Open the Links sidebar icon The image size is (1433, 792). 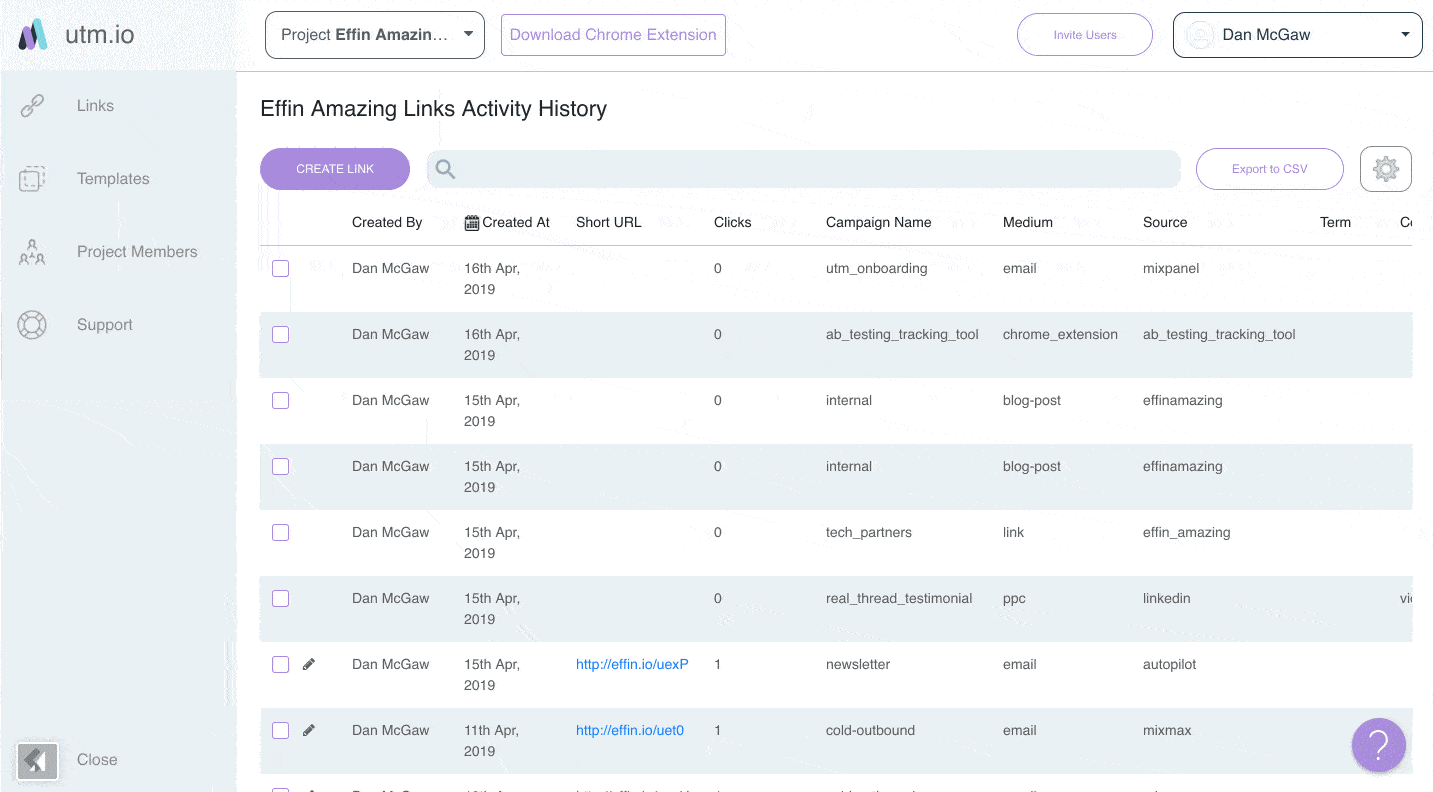[x=33, y=105]
